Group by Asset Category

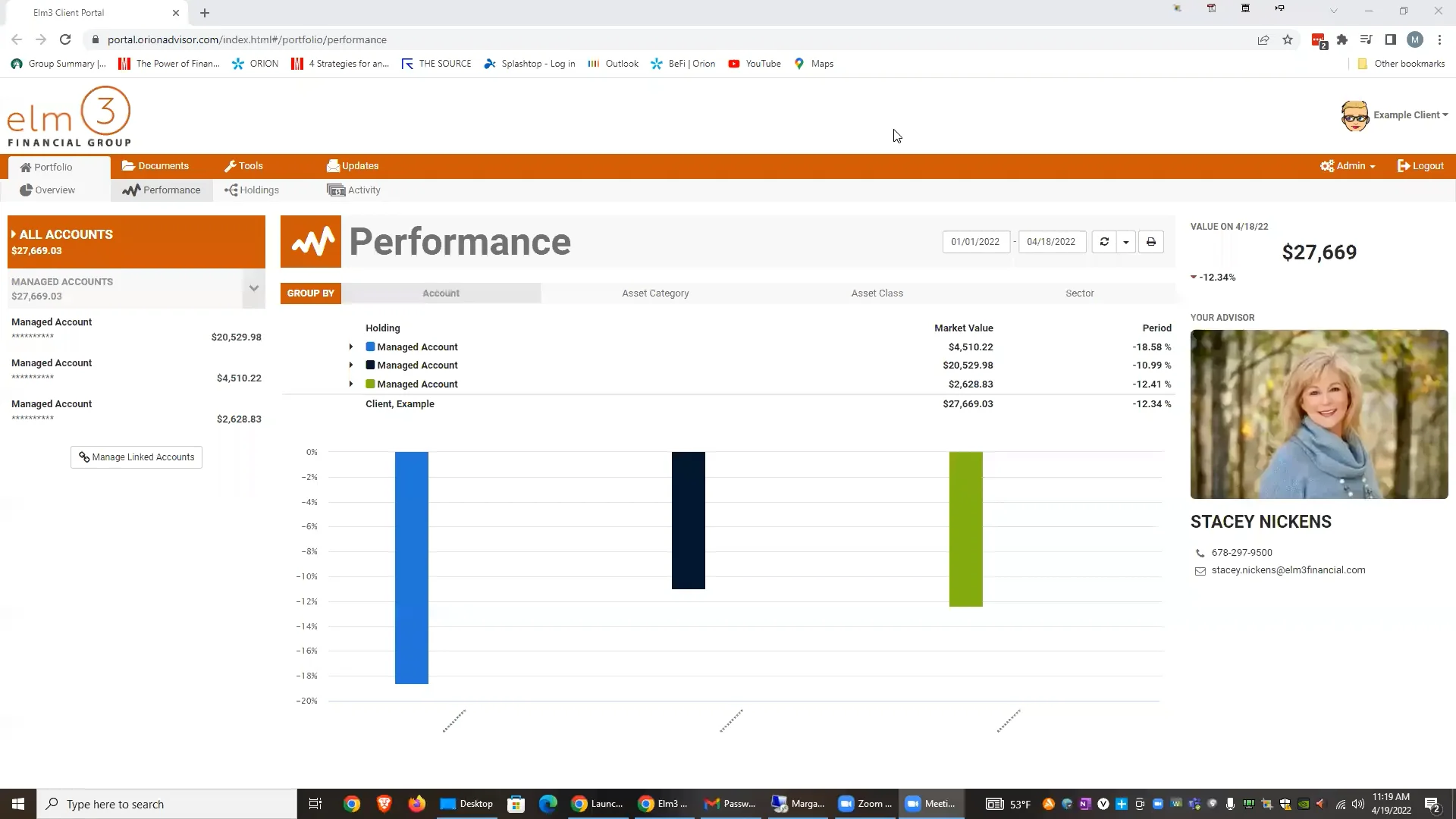[655, 293]
